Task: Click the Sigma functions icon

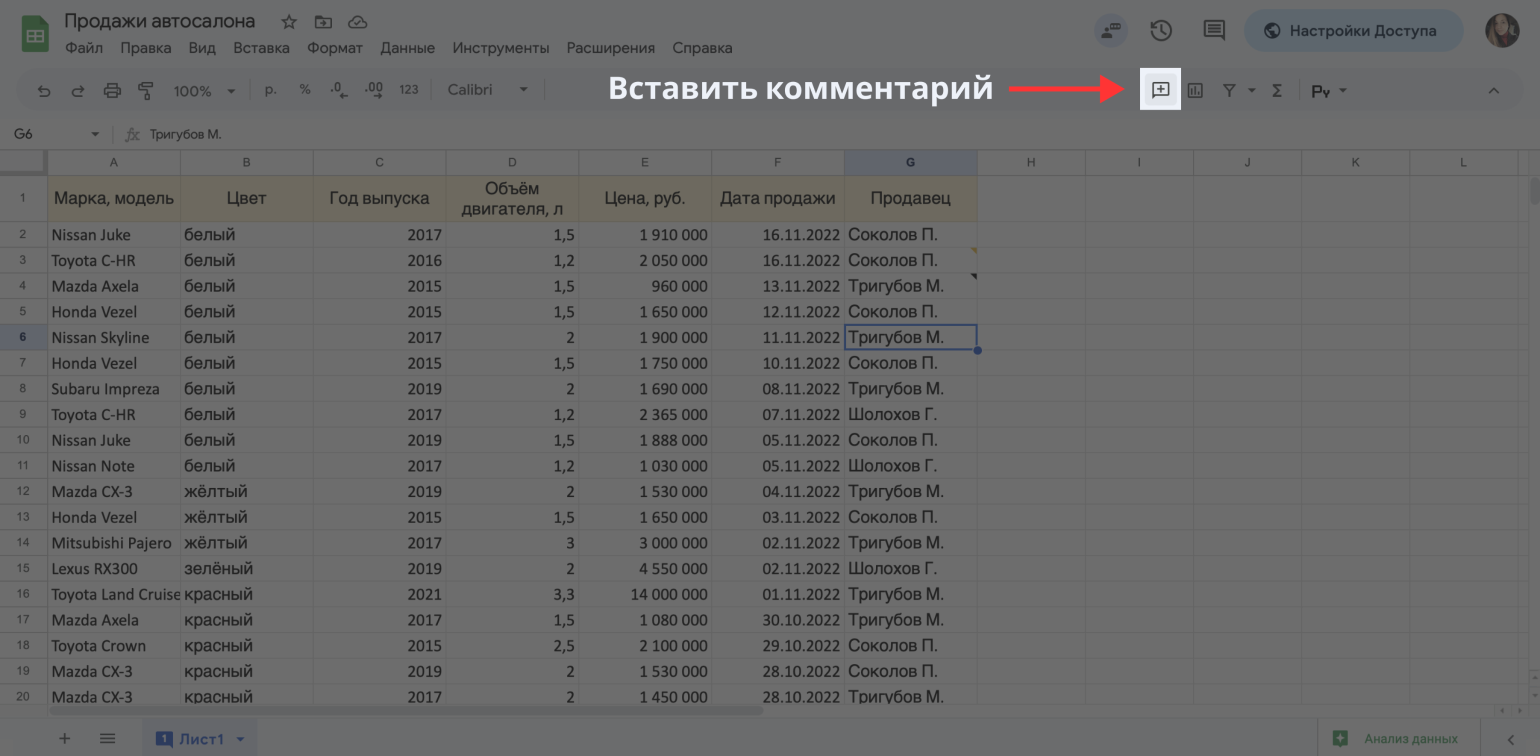Action: [1277, 91]
